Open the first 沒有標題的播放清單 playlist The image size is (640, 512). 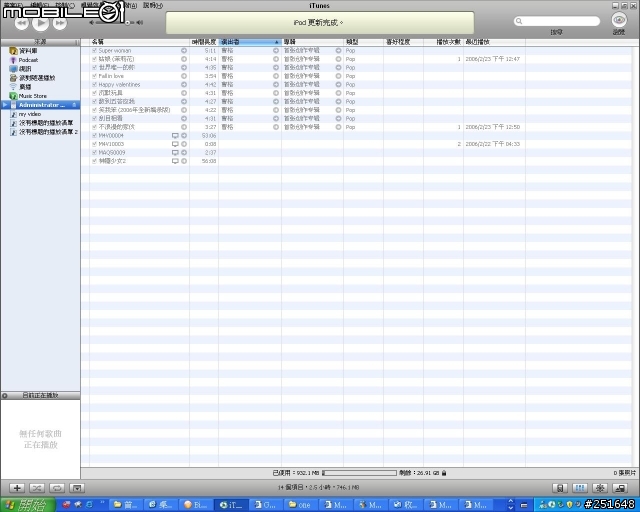tap(46, 122)
